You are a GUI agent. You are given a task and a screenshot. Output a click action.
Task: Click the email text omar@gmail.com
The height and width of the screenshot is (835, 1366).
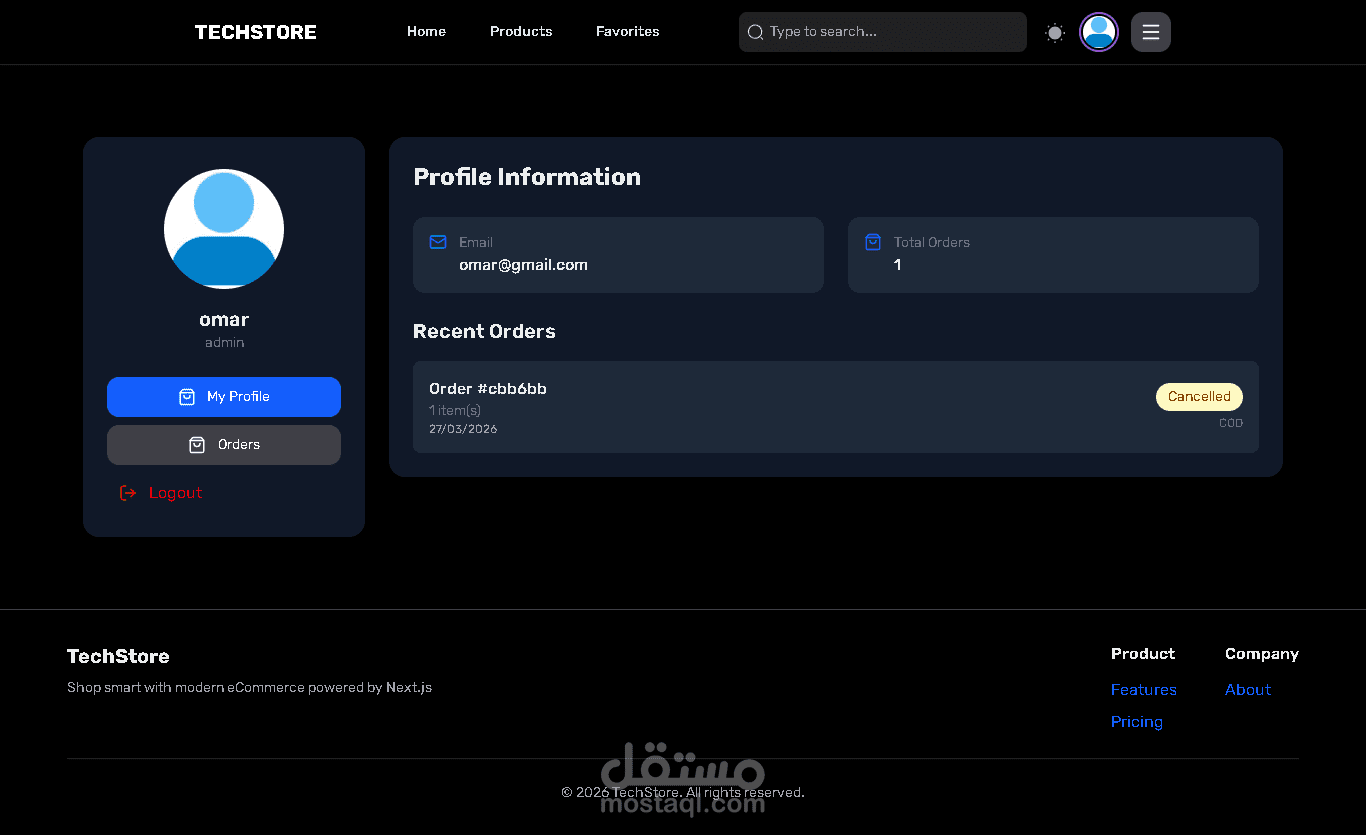[523, 265]
